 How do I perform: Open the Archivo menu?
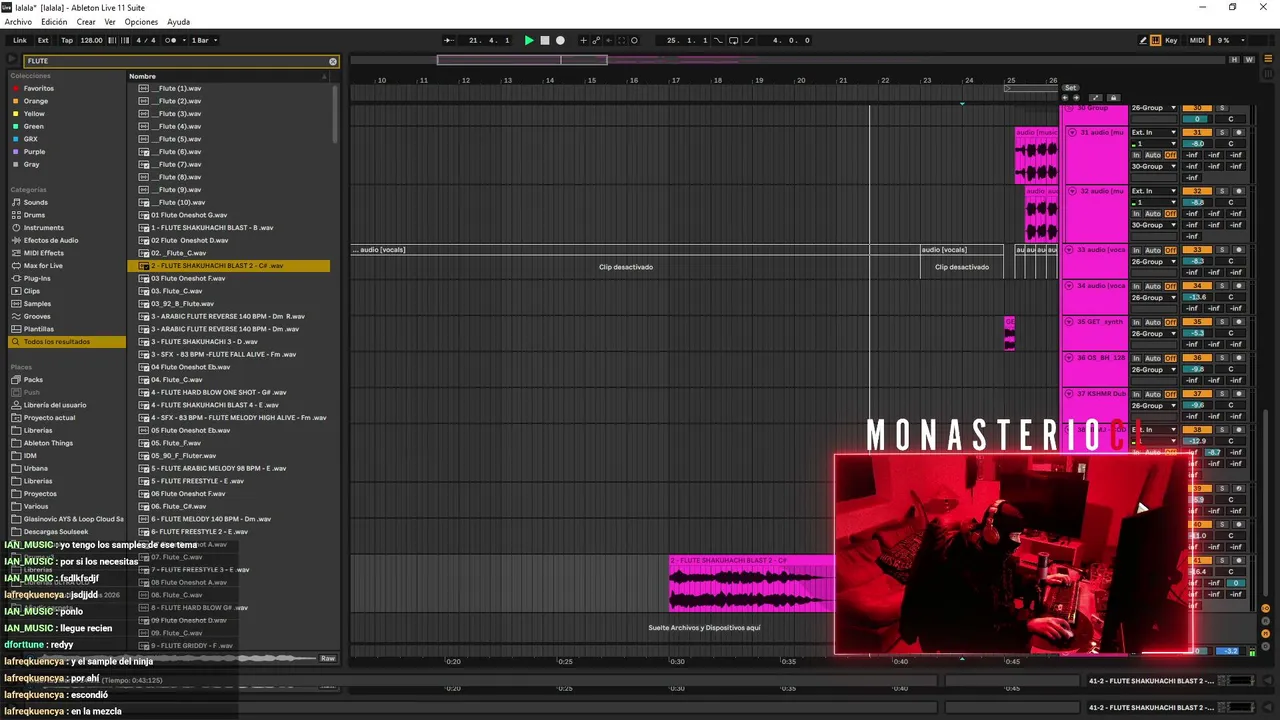tap(18, 22)
